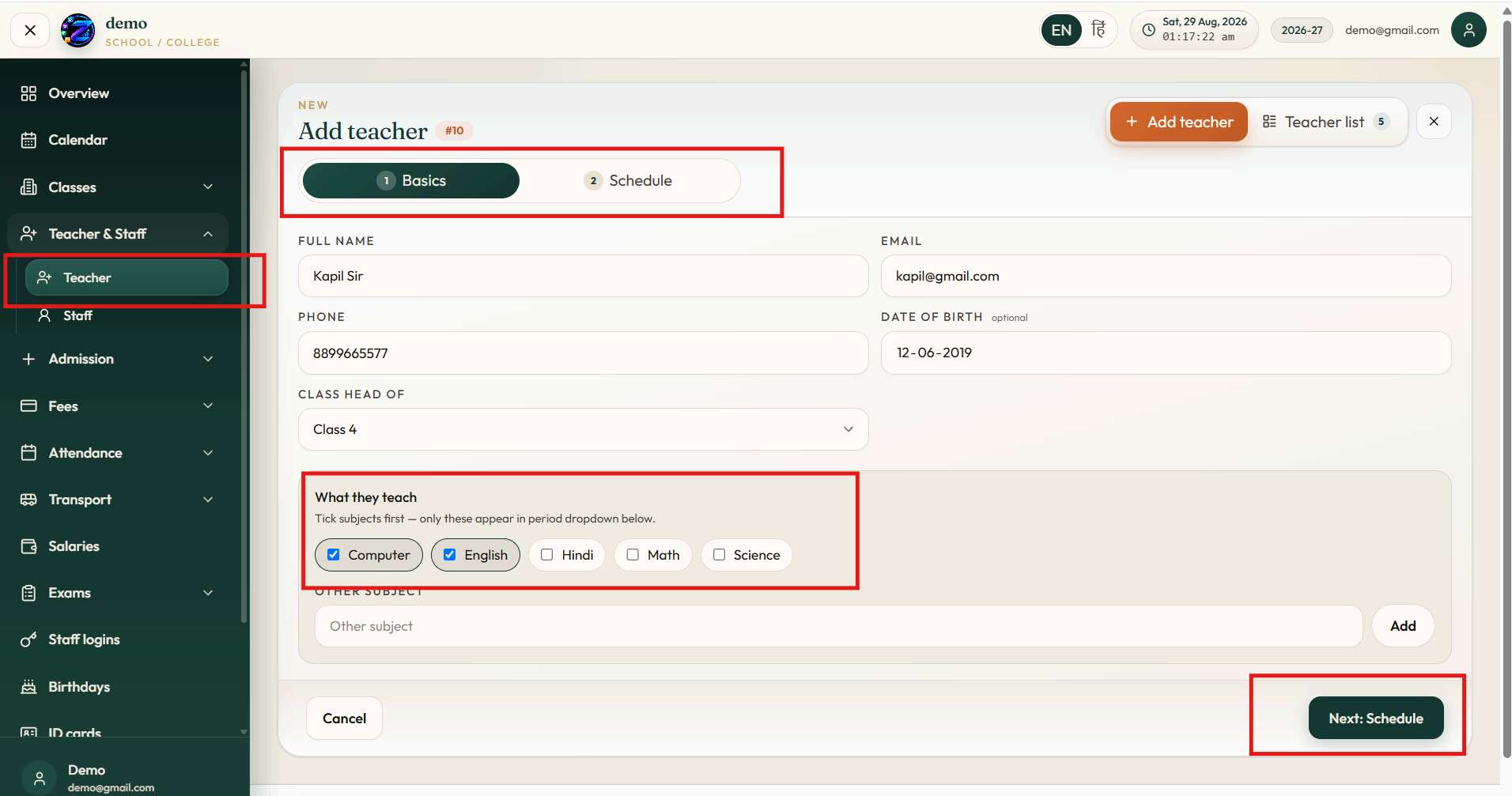This screenshot has width=1512, height=796.
Task: Click the Transport bus icon
Action: tap(28, 500)
